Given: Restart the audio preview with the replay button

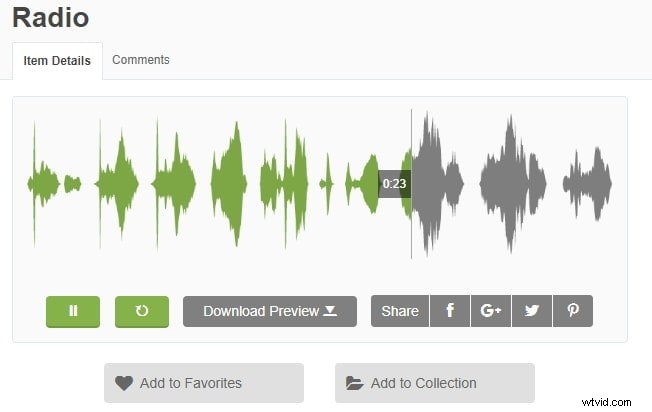Looking at the screenshot, I should click(142, 311).
